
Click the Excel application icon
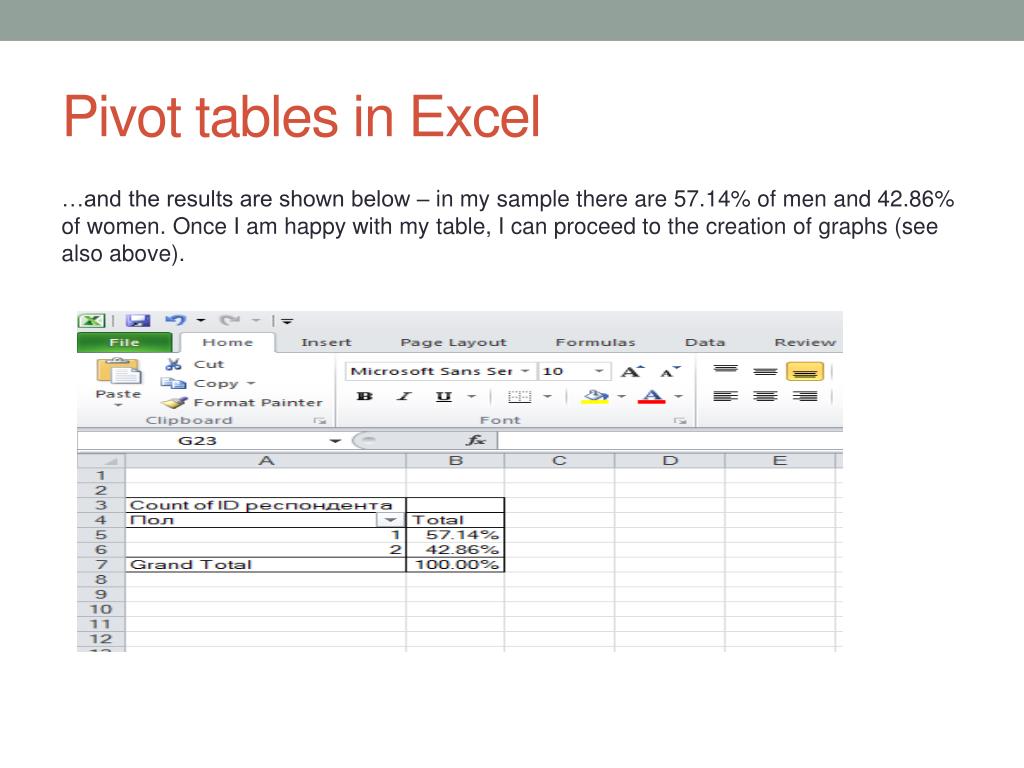[x=91, y=321]
